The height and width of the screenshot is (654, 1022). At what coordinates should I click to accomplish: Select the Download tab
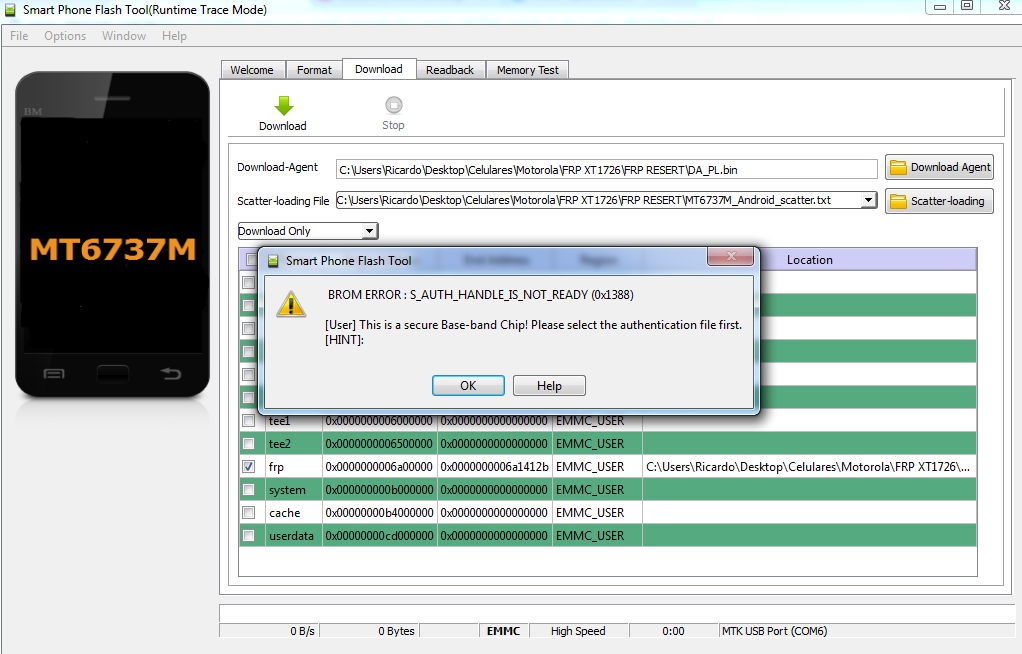coord(379,68)
